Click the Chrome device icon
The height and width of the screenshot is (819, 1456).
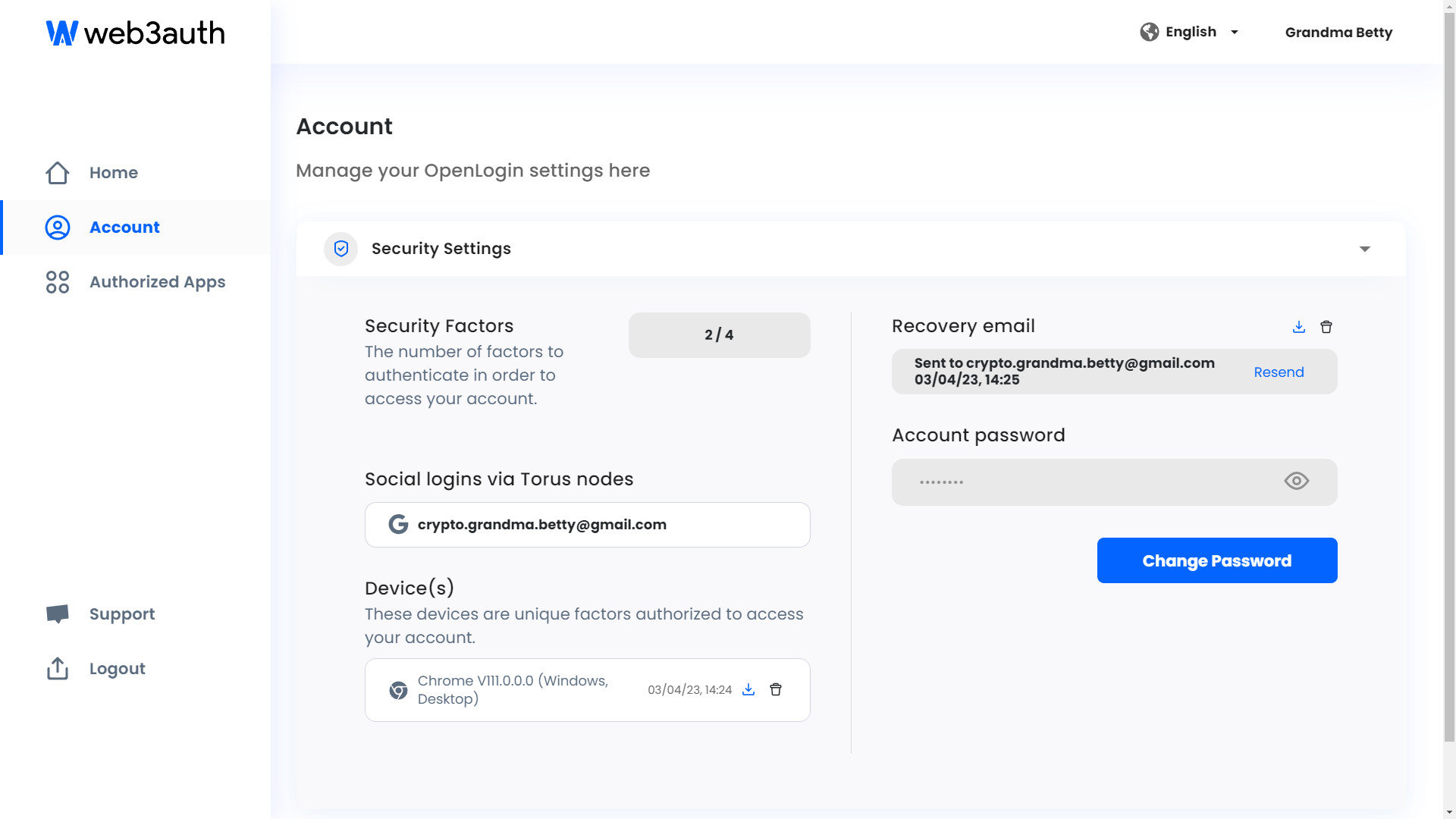tap(398, 690)
